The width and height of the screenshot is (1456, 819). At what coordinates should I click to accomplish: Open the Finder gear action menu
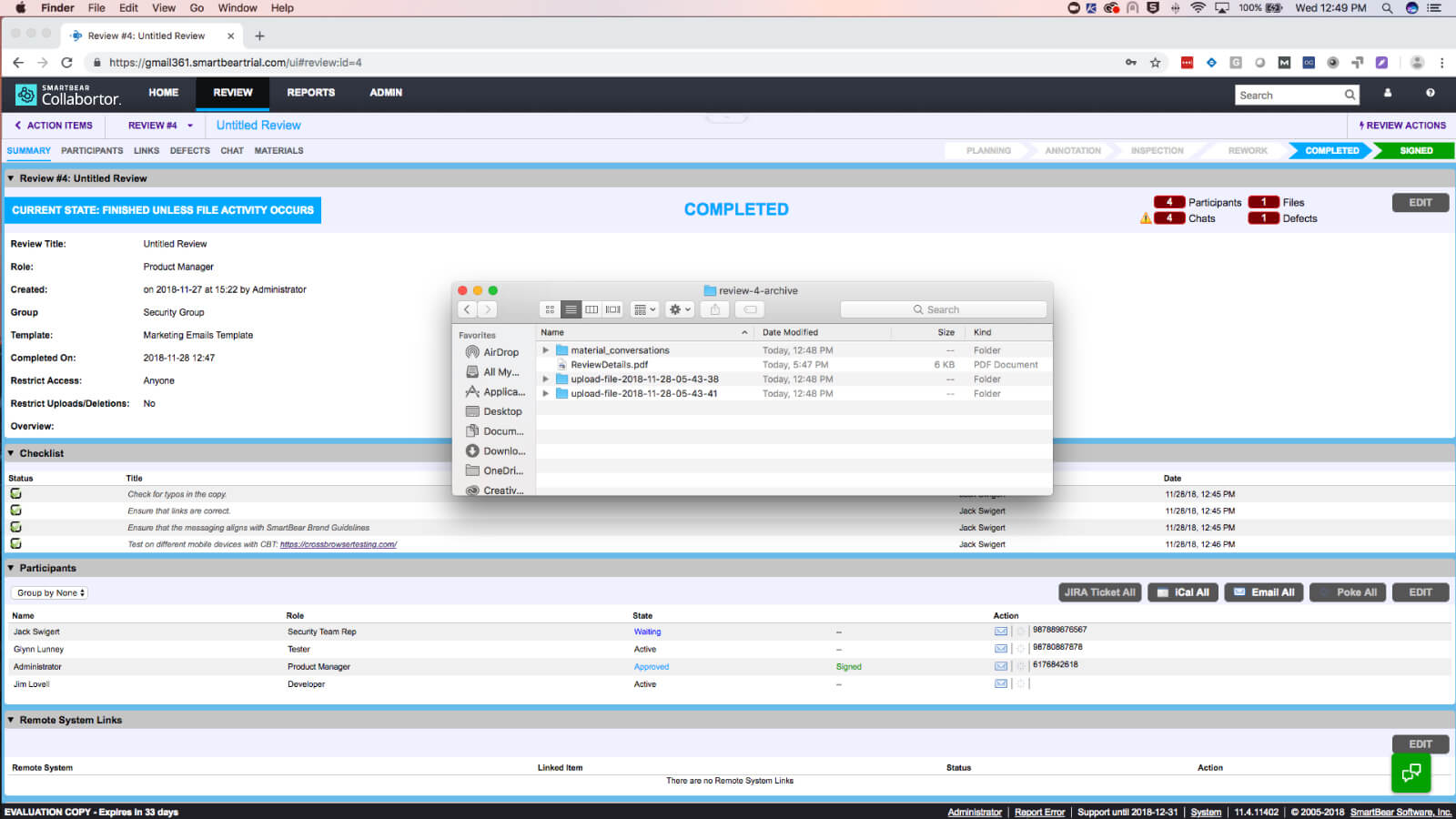(680, 309)
